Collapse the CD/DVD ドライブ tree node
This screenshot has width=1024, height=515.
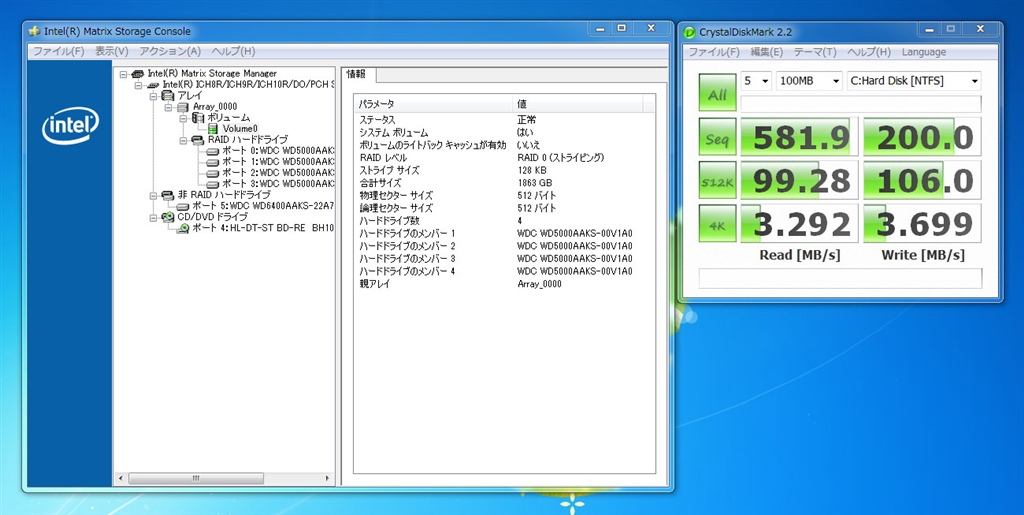coord(153,217)
